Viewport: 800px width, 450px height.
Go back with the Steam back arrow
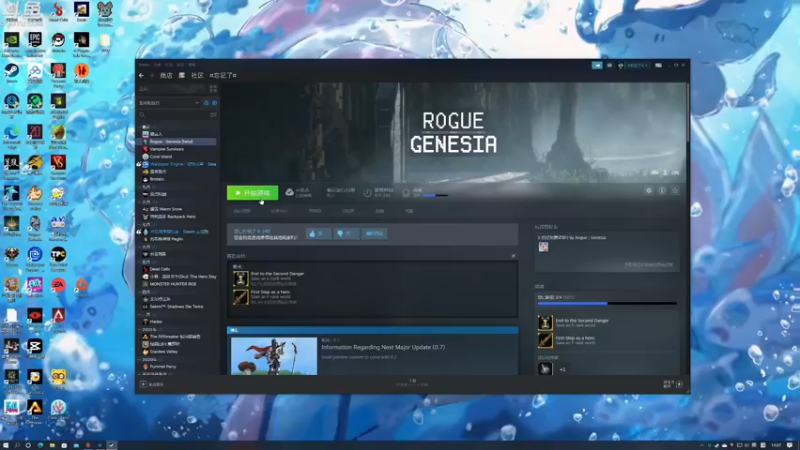coord(141,76)
